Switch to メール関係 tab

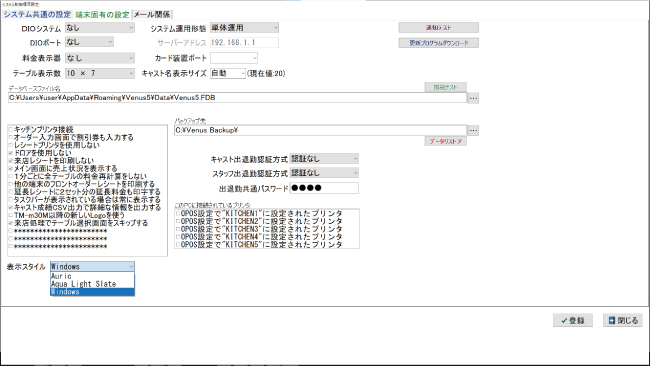(x=152, y=15)
